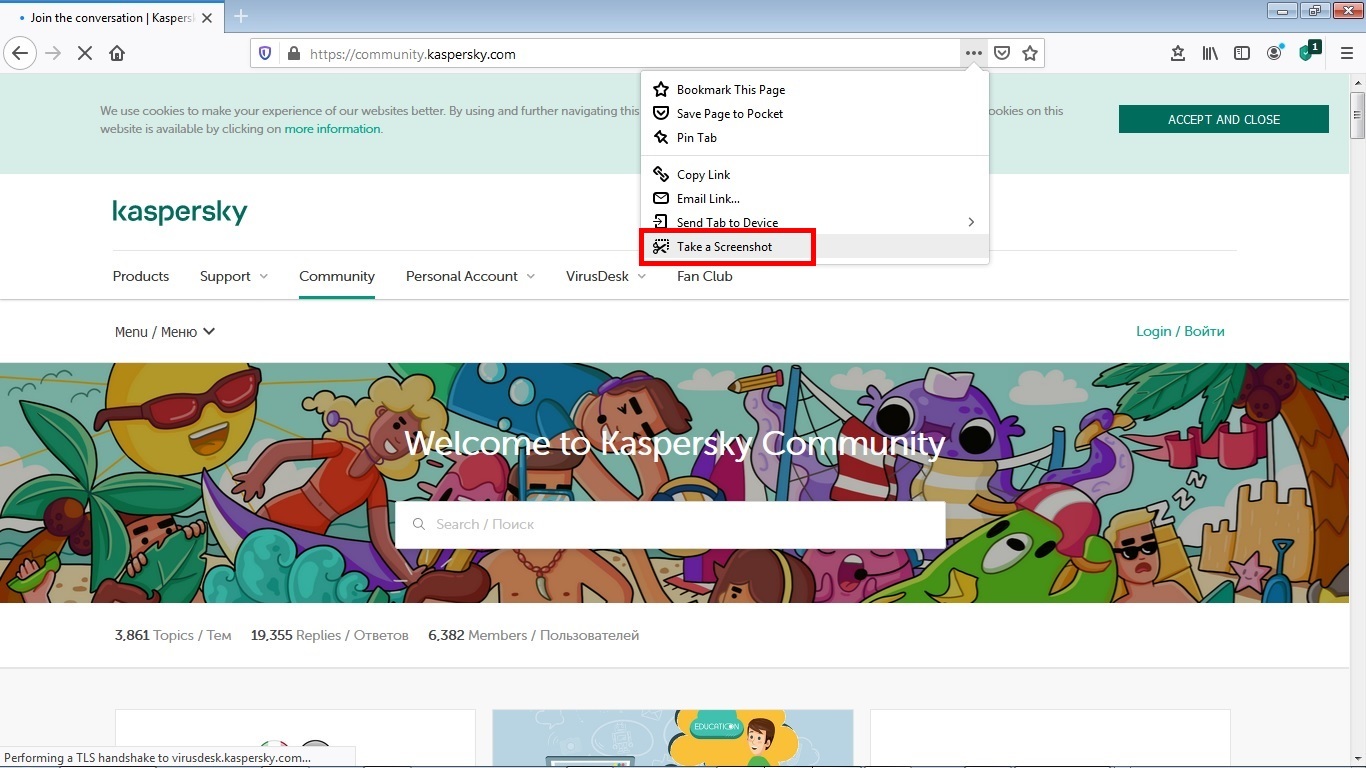Viewport: 1366px width, 768px height.
Task: Expand Send Tab to Device submenu
Action: pos(815,222)
